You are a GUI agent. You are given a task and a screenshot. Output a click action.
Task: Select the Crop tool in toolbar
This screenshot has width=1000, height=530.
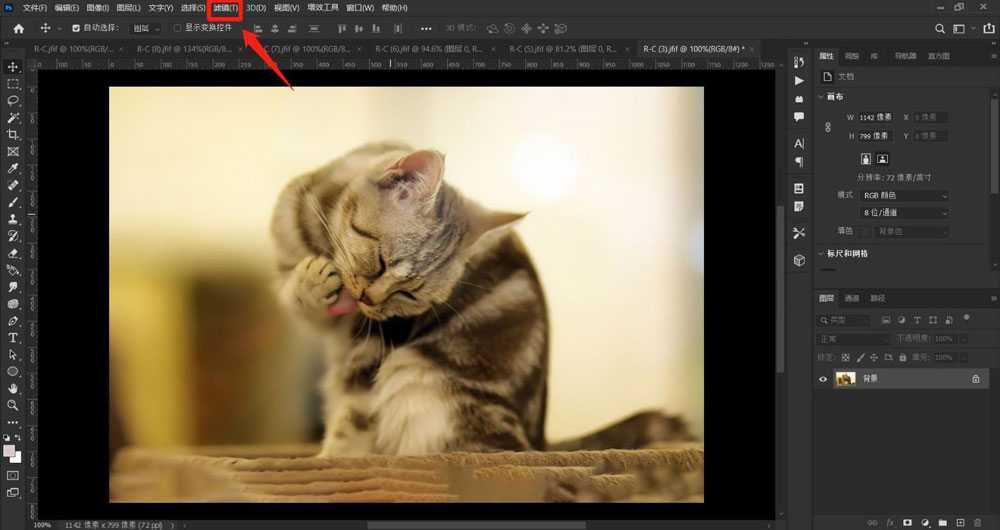(13, 134)
